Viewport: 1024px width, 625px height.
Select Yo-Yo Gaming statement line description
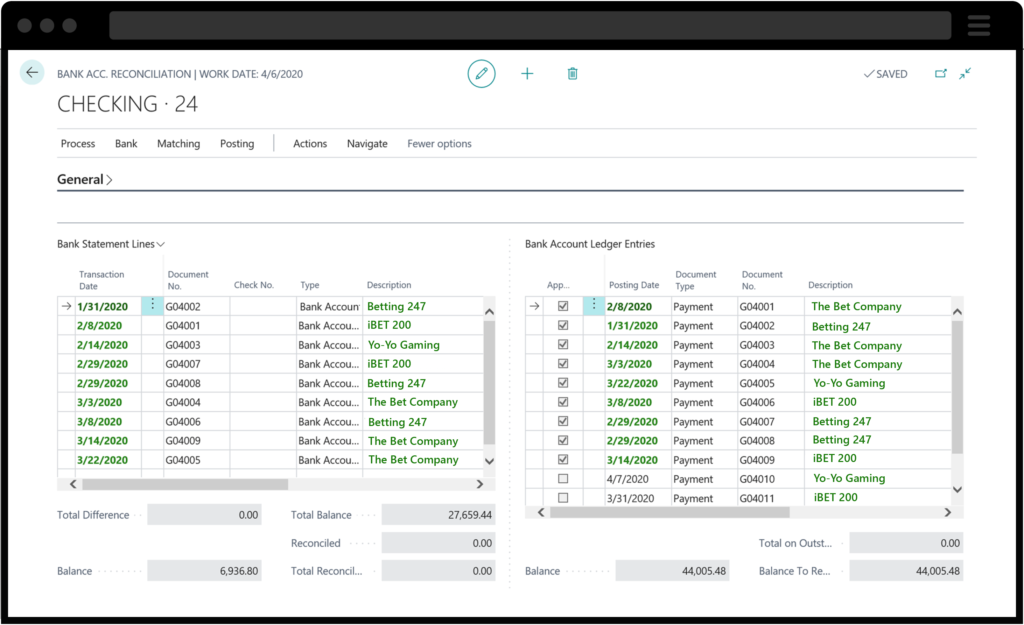click(404, 345)
